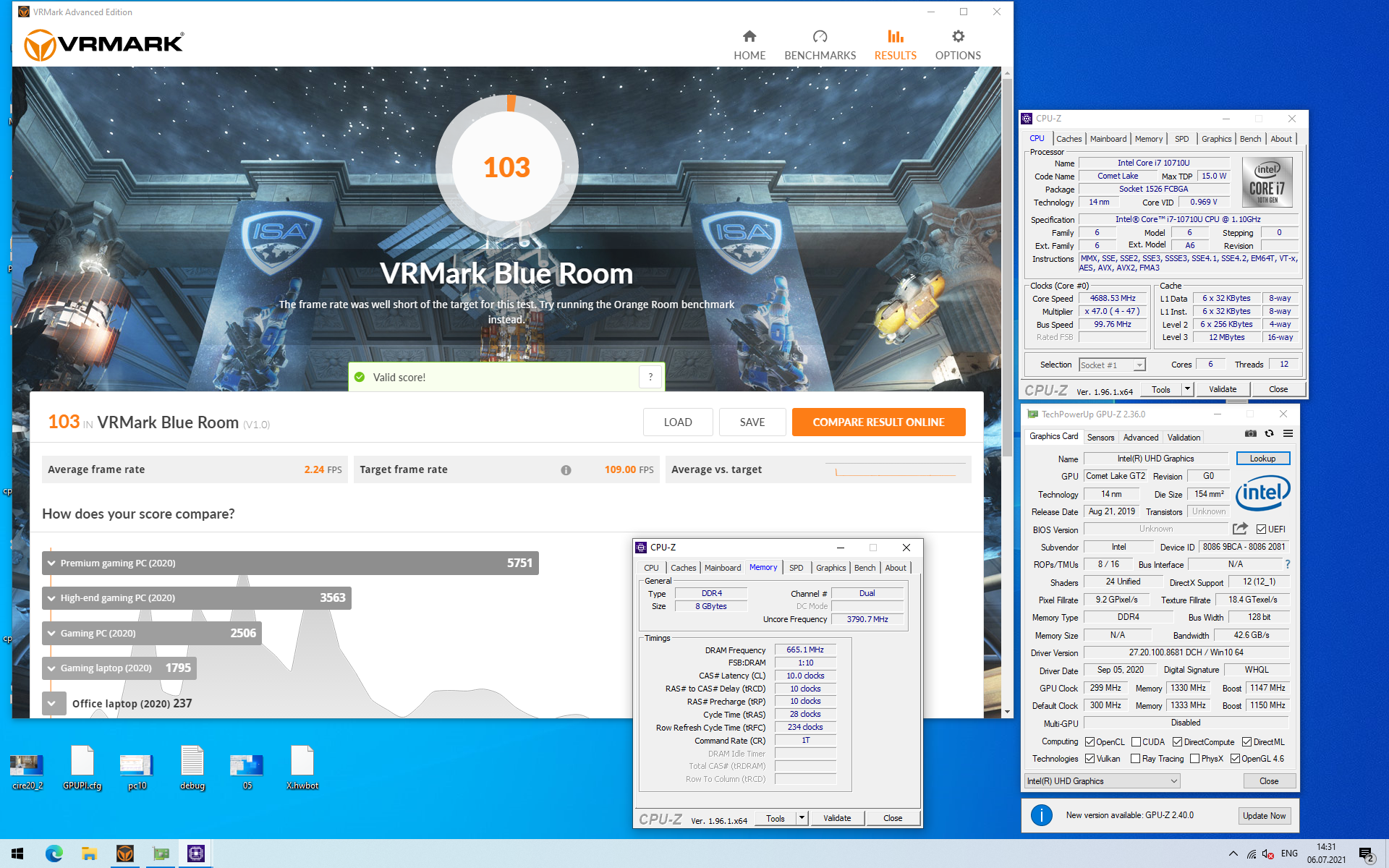
Task: Toggle the PhysX checkbox
Action: pos(1194,758)
